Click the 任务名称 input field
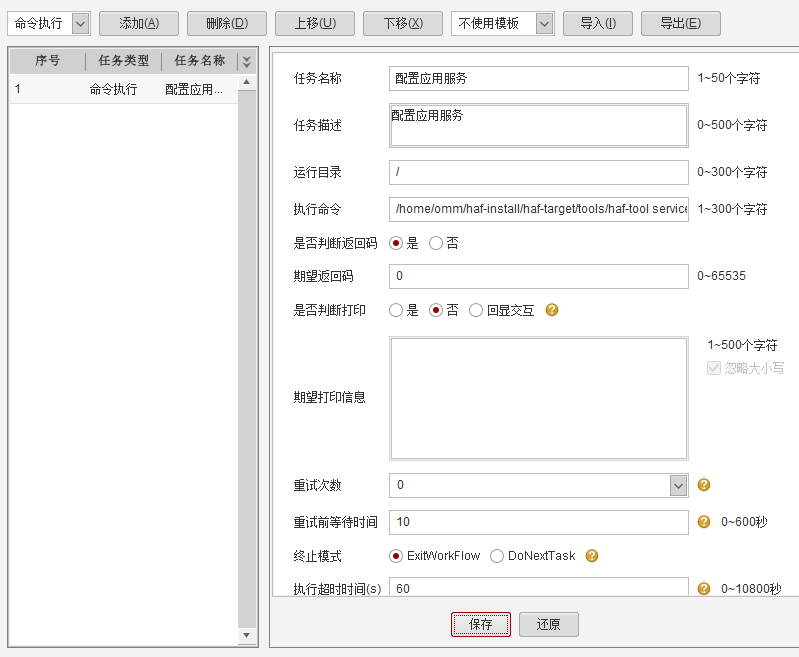799x657 pixels. coord(539,78)
